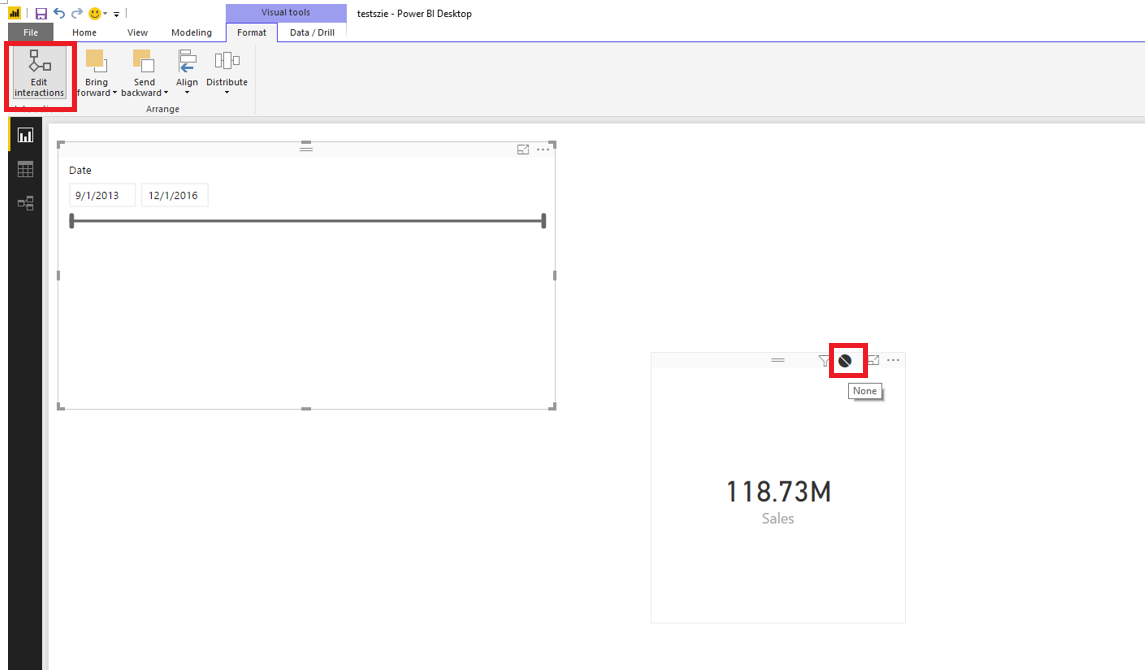Click the smiley feedback icon

pyautogui.click(x=94, y=13)
